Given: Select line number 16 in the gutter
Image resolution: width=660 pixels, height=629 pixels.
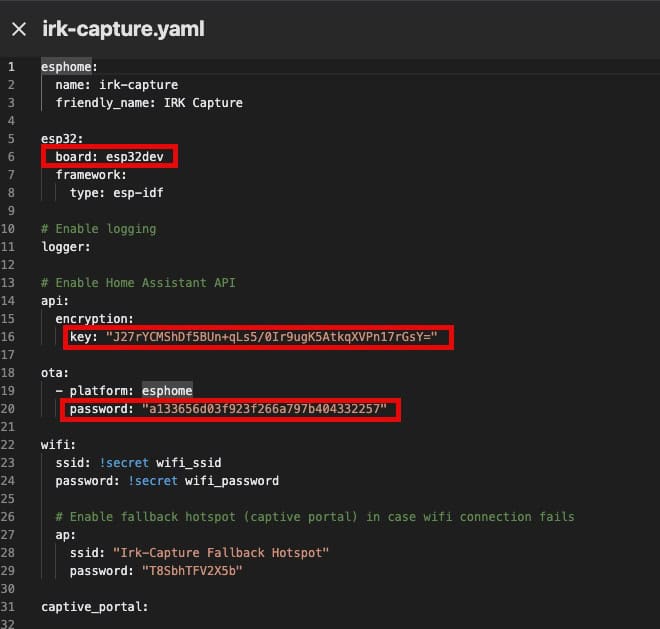Looking at the screenshot, I should (x=11, y=337).
